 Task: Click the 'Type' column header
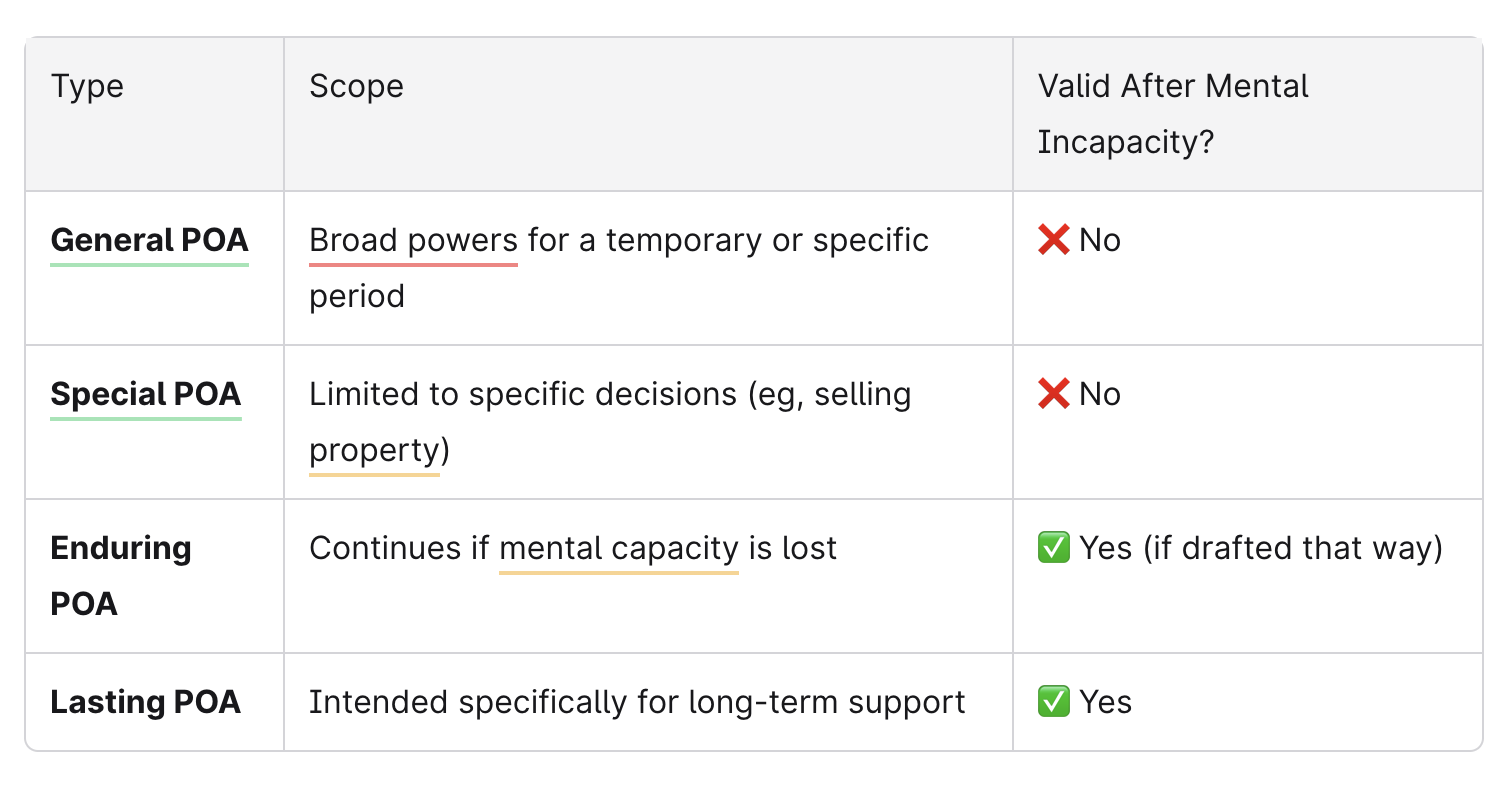[x=88, y=87]
